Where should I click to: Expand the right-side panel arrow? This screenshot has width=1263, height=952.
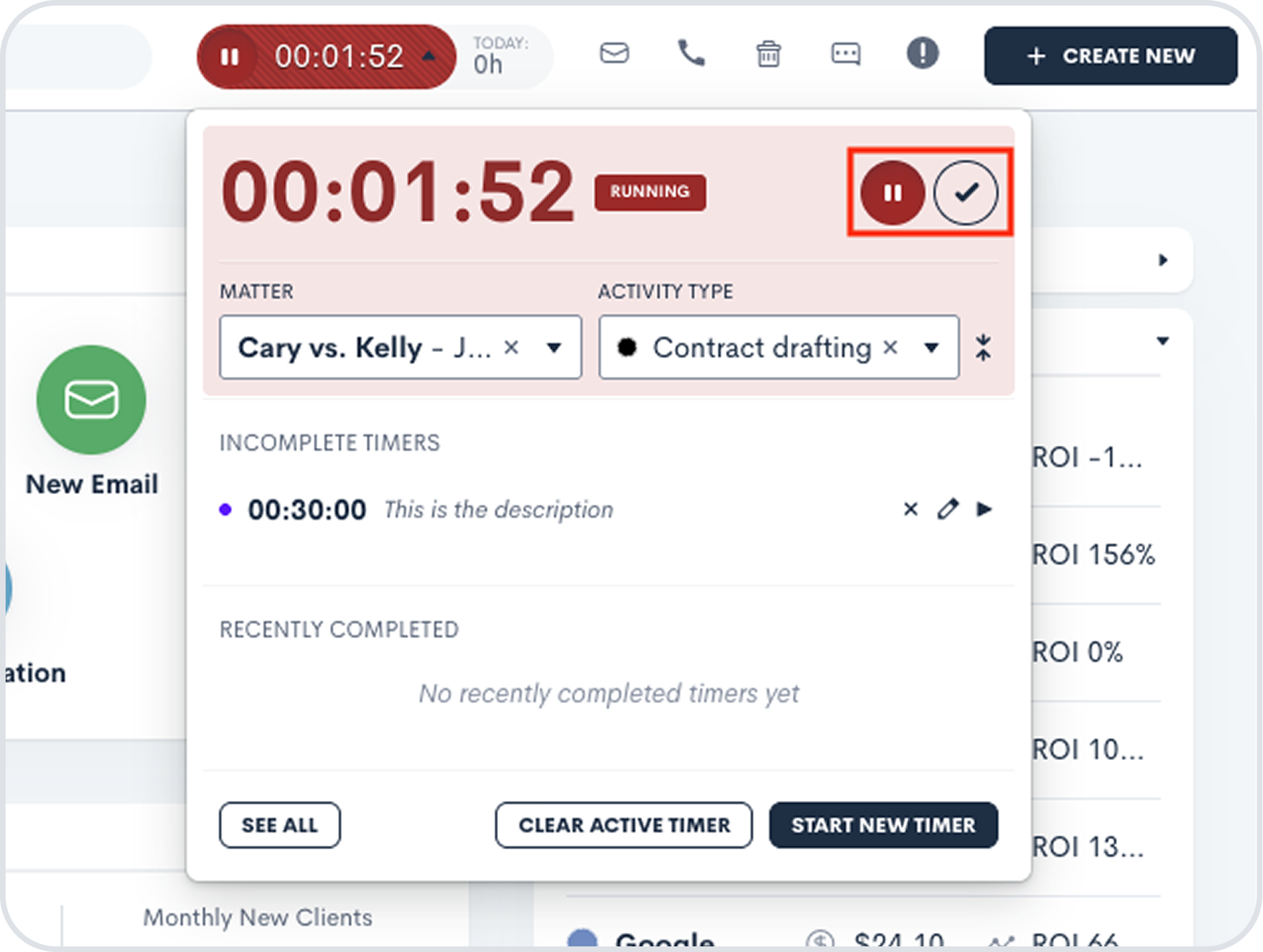[1163, 261]
